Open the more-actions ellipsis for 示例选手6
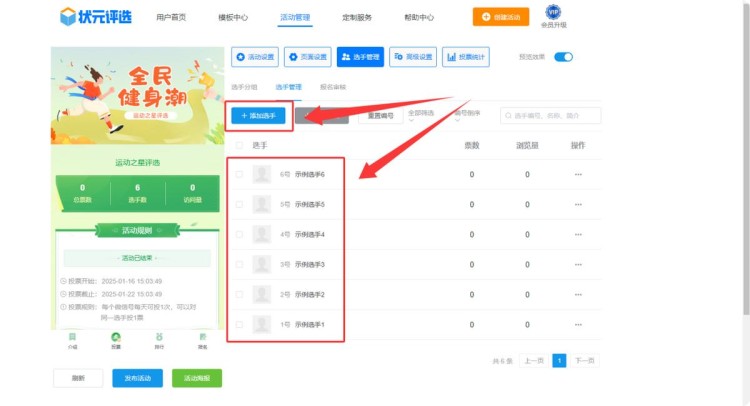The image size is (750, 406). 577,175
